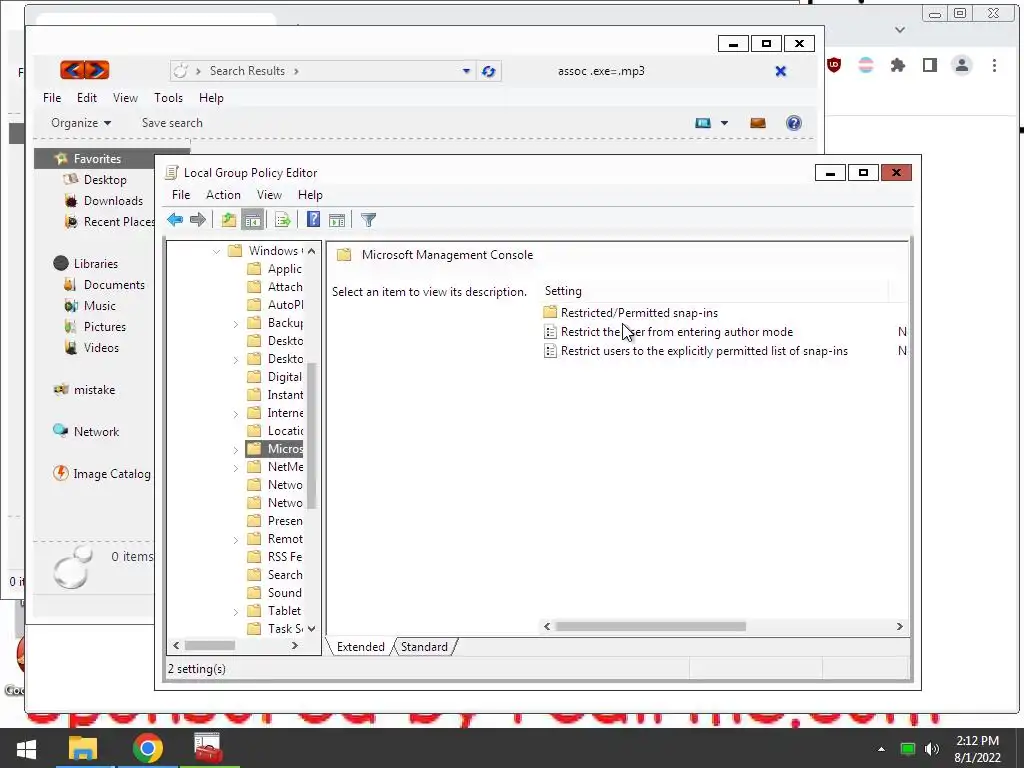The height and width of the screenshot is (768, 1024).
Task: Expand the NetMeeting tree folder
Action: click(236, 468)
